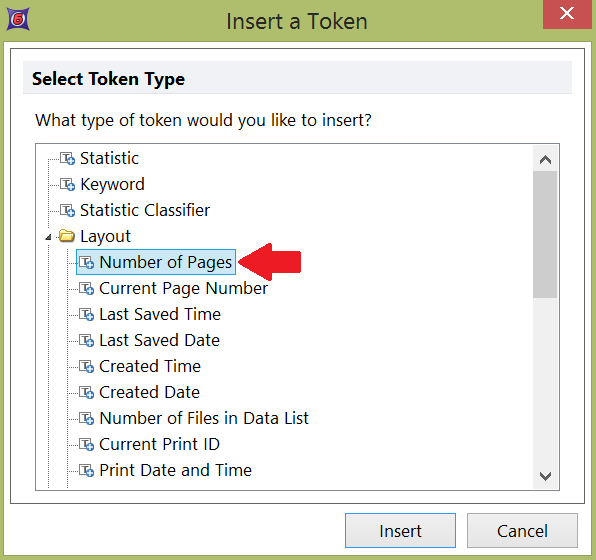Click the token icon beside Statistic Classifier
Screen dimensions: 596x560
tap(67, 210)
